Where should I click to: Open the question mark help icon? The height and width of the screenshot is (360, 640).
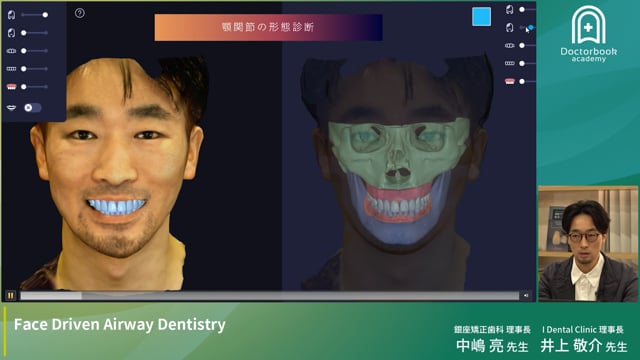(x=80, y=13)
